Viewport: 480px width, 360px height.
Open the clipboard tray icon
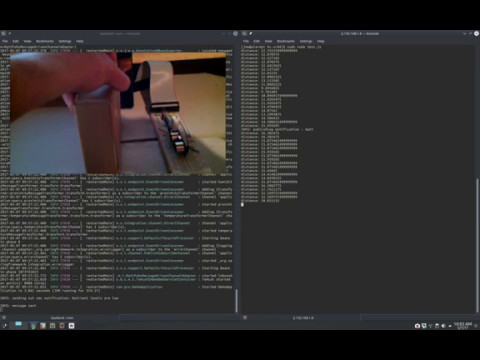click(x=437, y=326)
